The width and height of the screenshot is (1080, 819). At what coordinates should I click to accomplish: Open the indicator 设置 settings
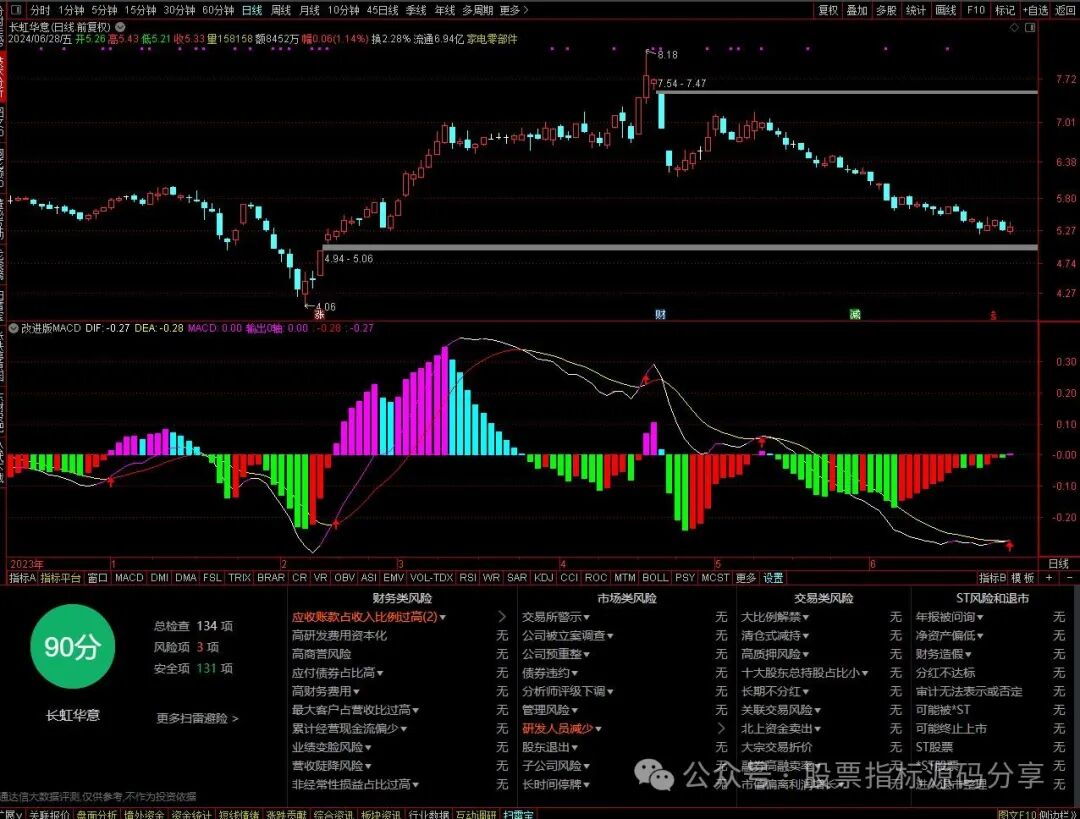[x=773, y=577]
